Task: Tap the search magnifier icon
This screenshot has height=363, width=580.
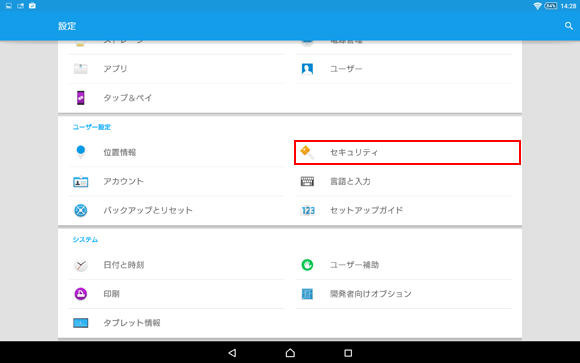Action: [569, 26]
